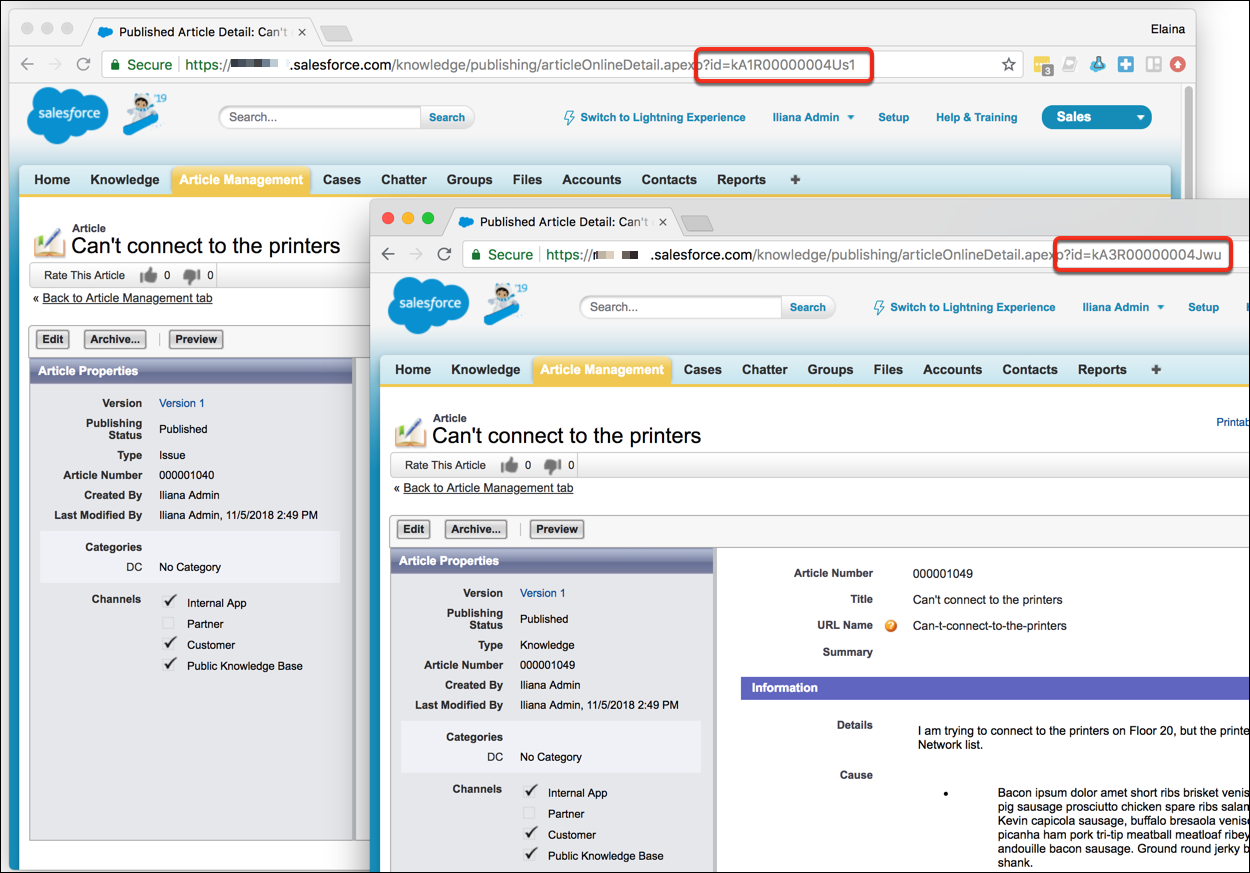Click the Preview button in back window

point(196,339)
